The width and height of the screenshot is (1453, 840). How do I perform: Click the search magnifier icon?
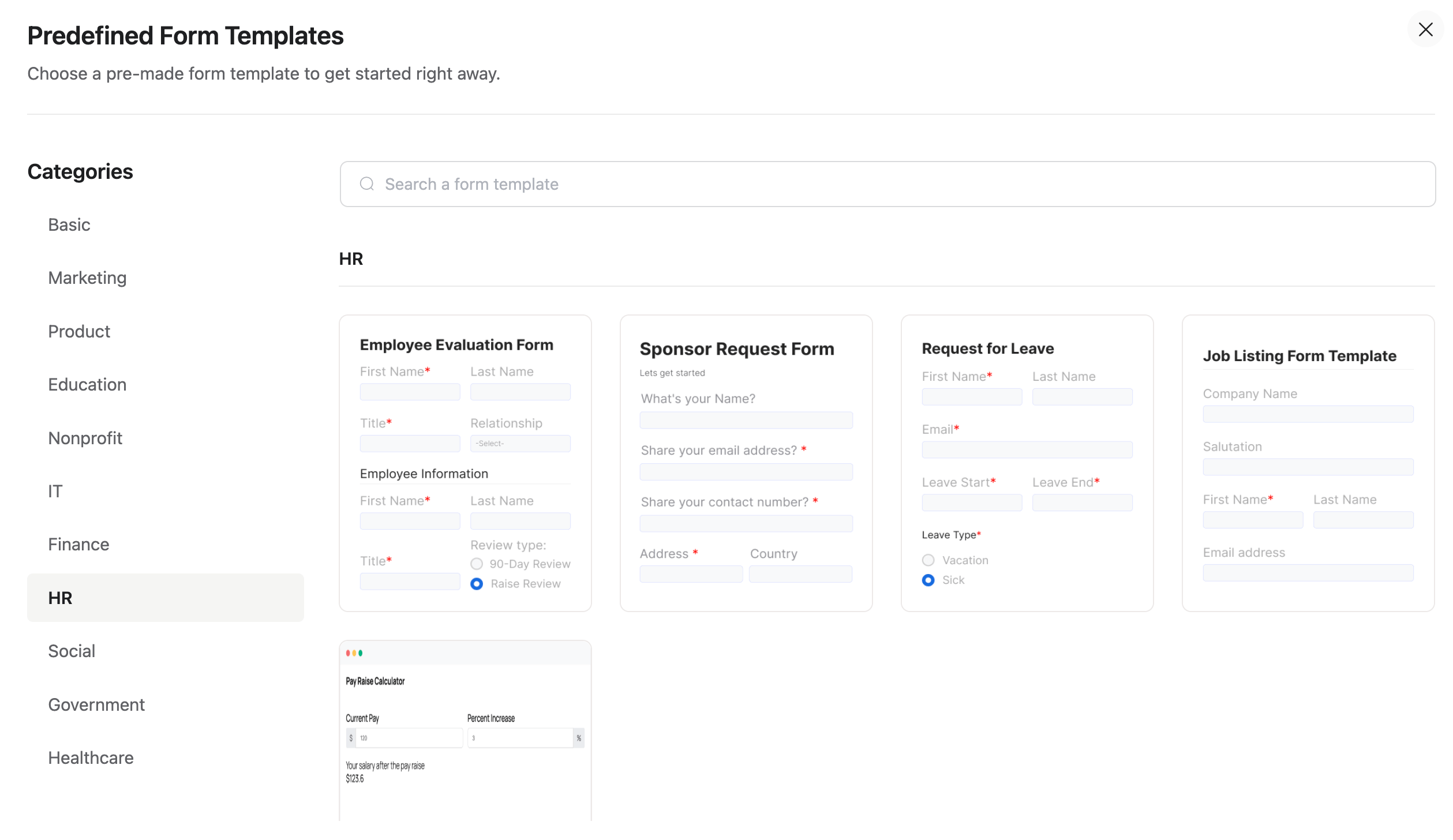pyautogui.click(x=367, y=183)
